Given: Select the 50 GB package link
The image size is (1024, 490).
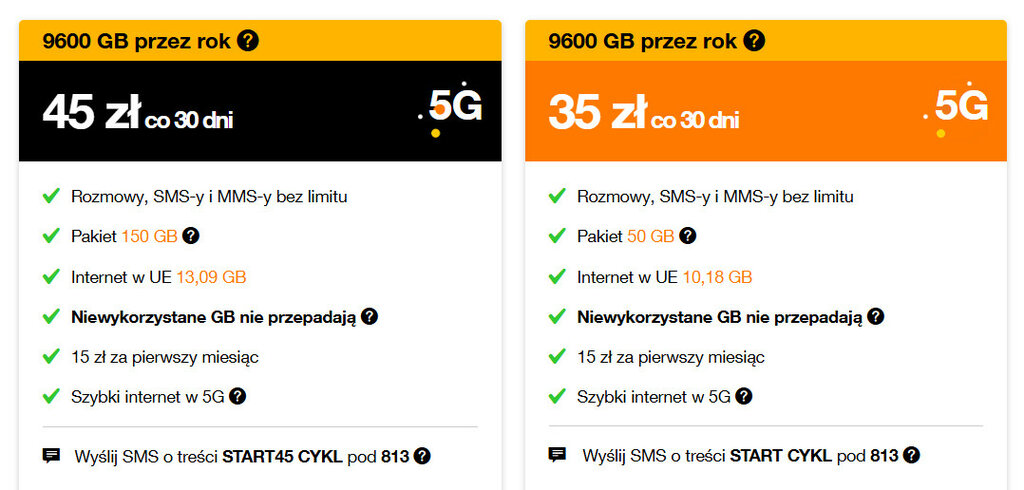Looking at the screenshot, I should click(x=650, y=237).
